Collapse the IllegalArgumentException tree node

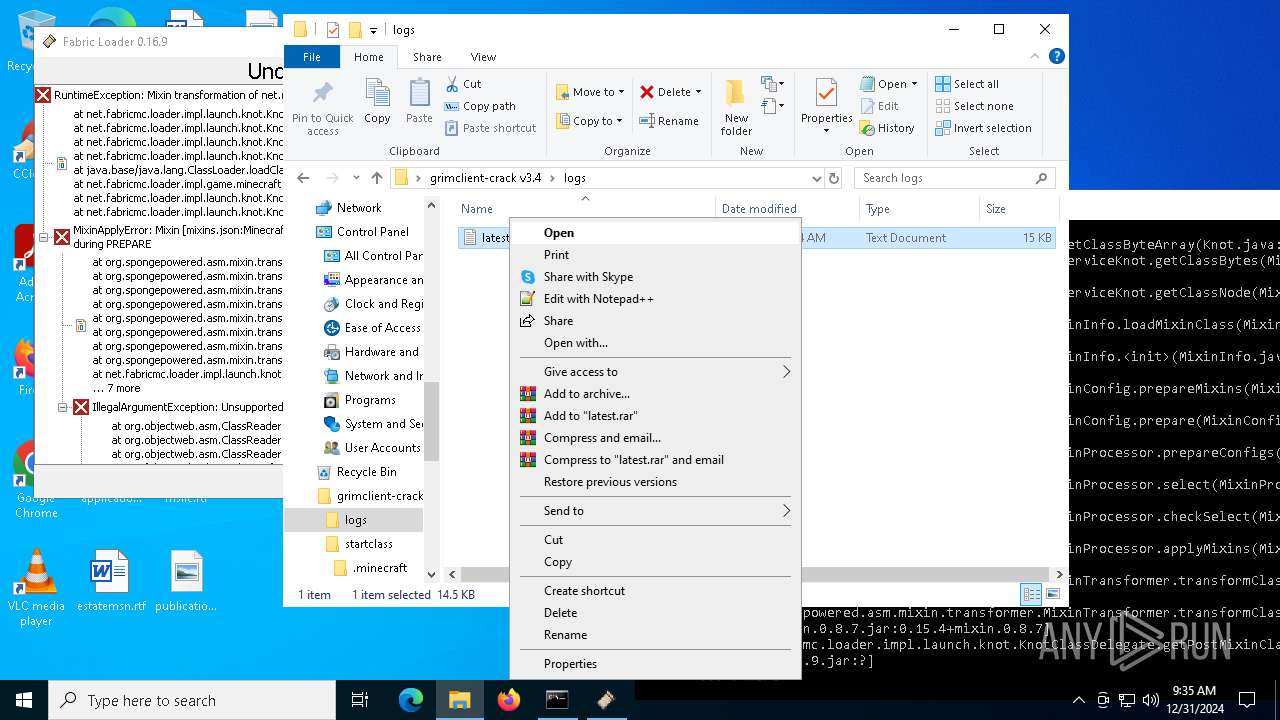(x=62, y=408)
